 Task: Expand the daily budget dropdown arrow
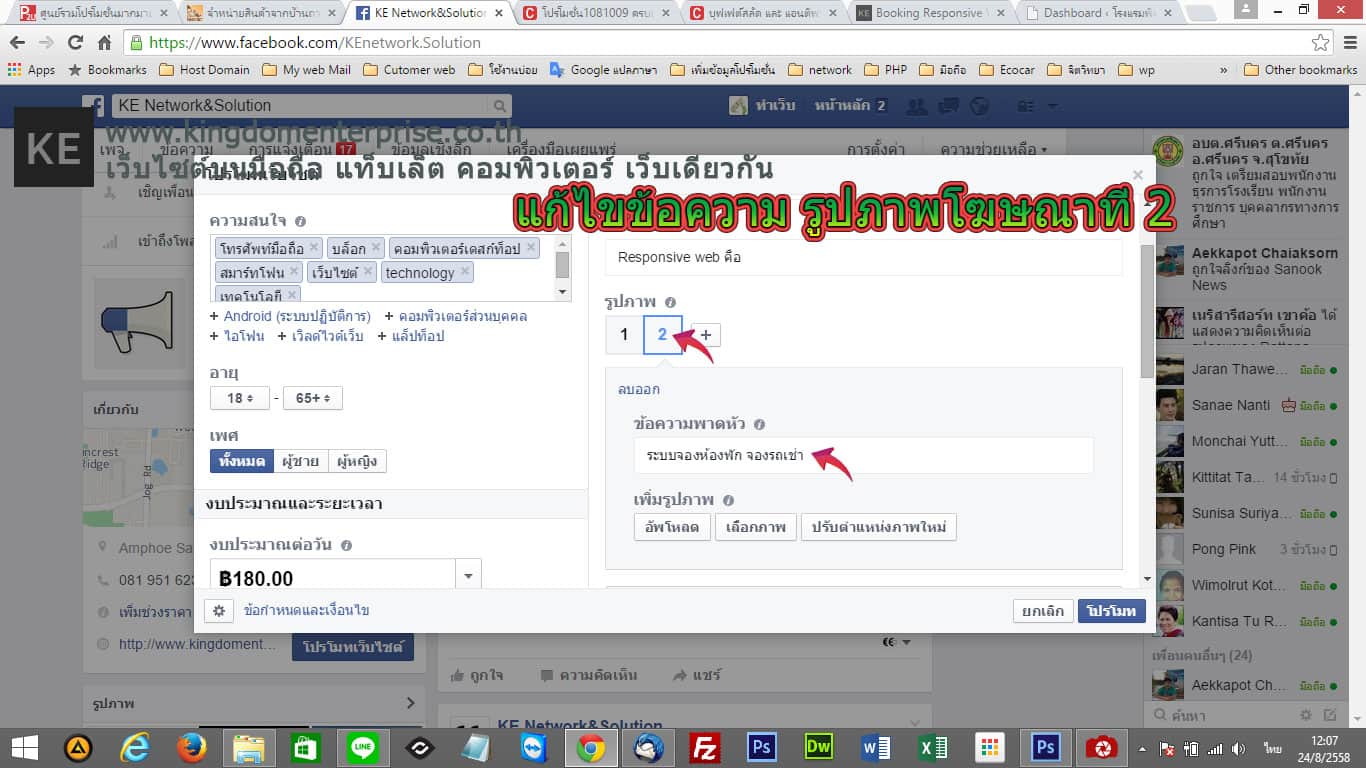tap(468, 577)
